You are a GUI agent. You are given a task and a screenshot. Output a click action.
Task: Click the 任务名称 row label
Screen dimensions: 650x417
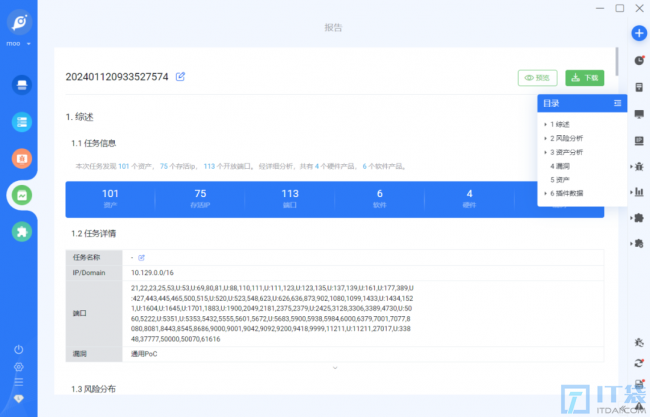(86, 257)
